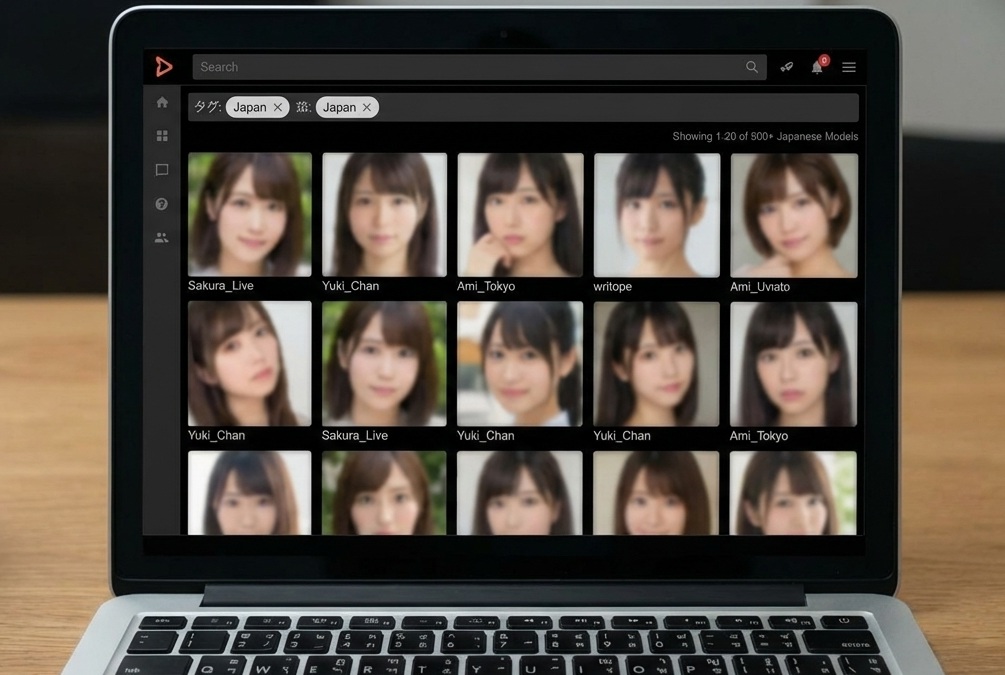
Task: Click the magnifying glass search icon
Action: pyautogui.click(x=752, y=67)
